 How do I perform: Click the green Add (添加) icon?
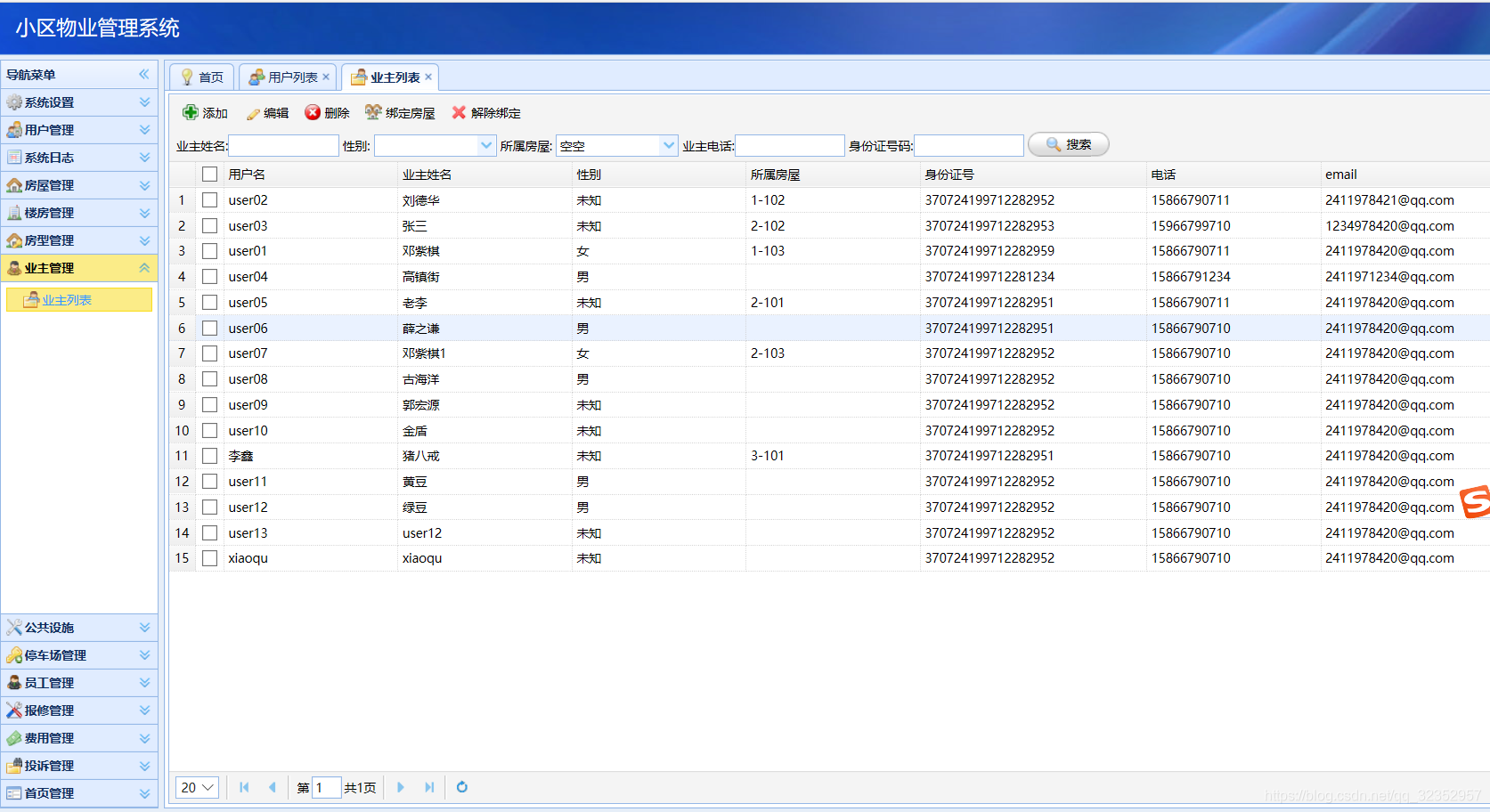click(x=191, y=112)
